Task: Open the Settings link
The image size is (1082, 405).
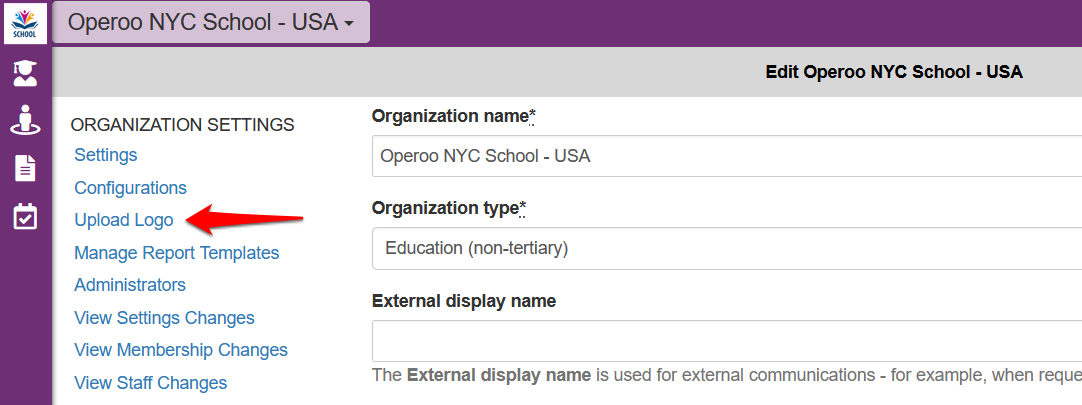Action: [106, 155]
